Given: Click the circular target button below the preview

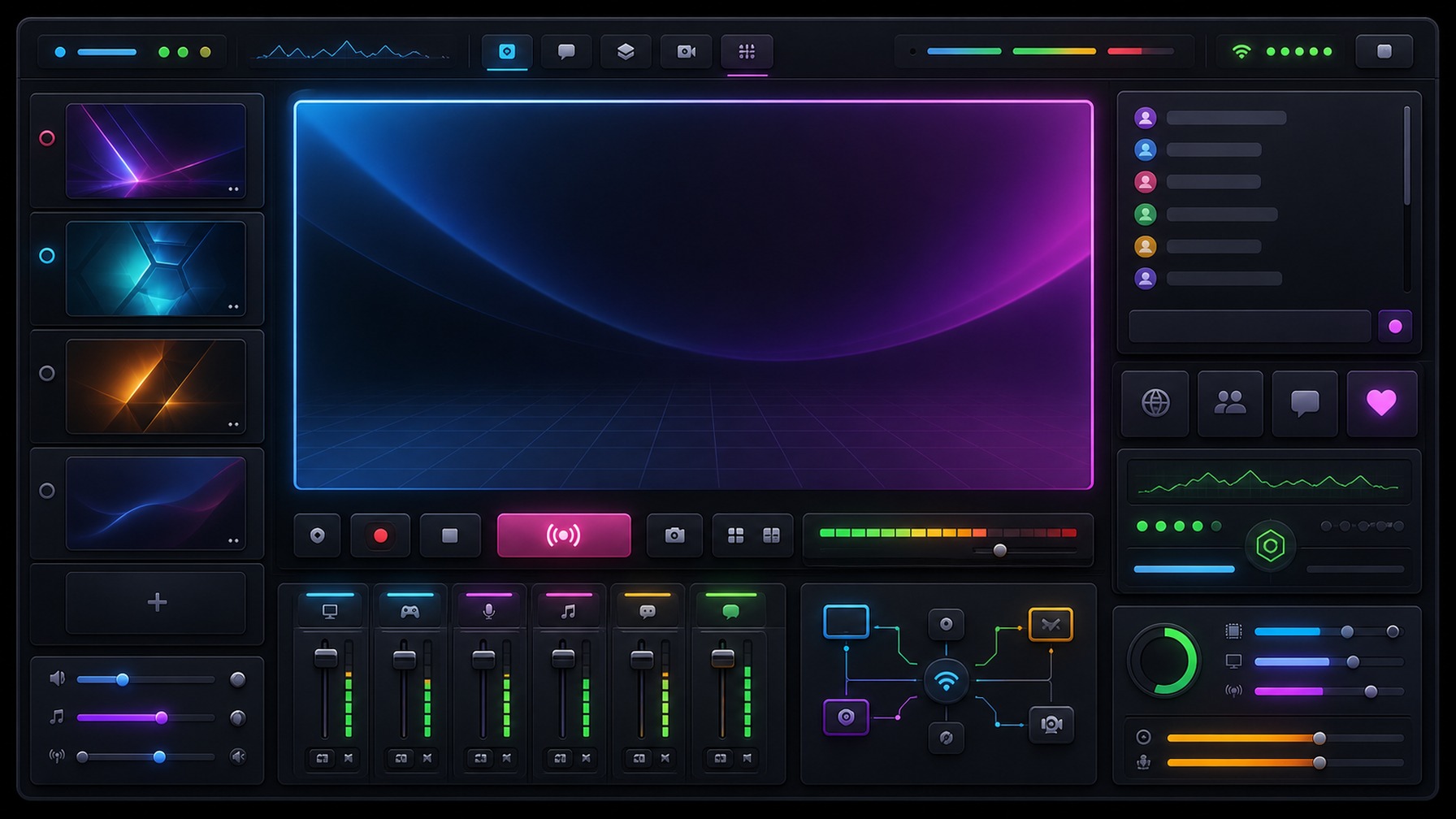Looking at the screenshot, I should click(x=317, y=535).
